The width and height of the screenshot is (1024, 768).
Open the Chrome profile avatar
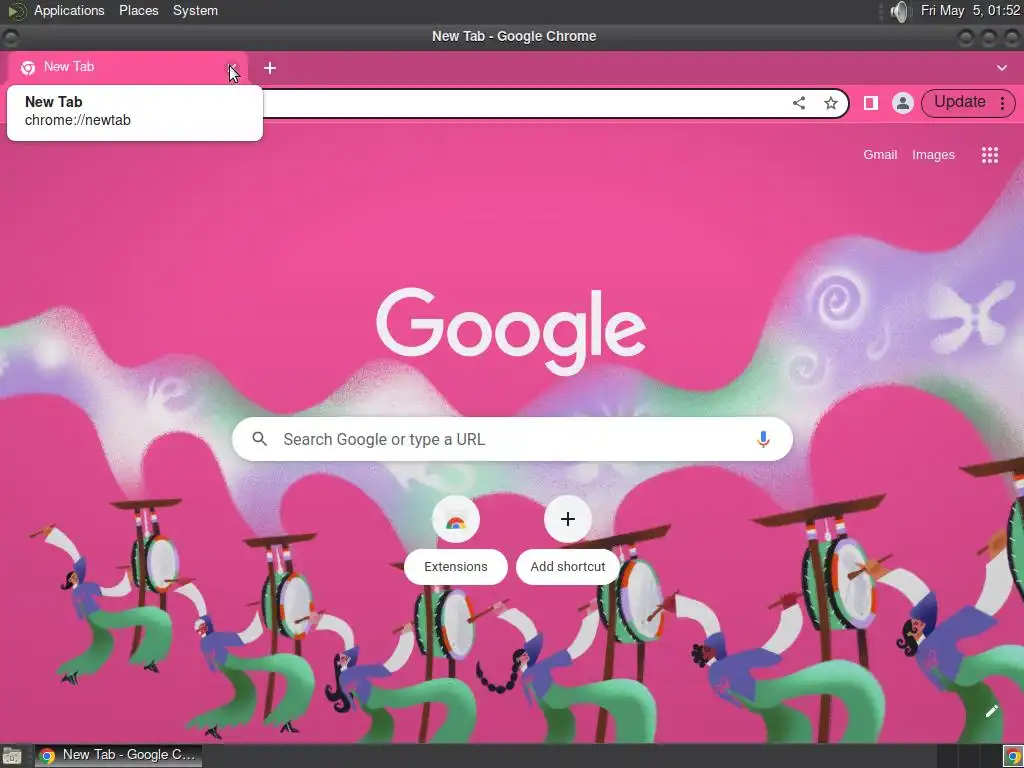[x=903, y=103]
